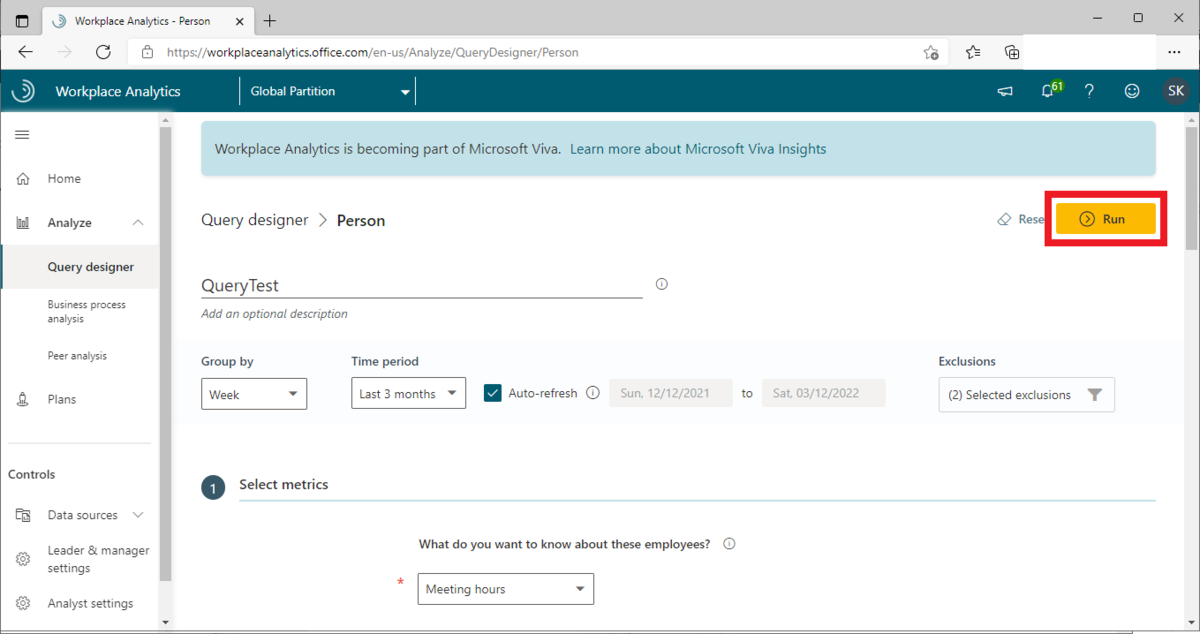Reload the page with refresh icon
Screen dimensions: 1200x634
pyautogui.click(x=103, y=52)
